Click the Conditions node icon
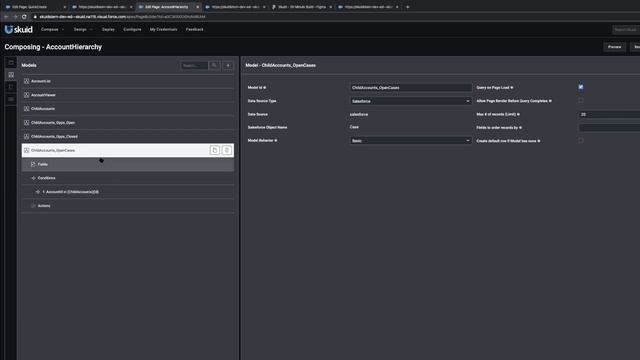 tap(33, 178)
